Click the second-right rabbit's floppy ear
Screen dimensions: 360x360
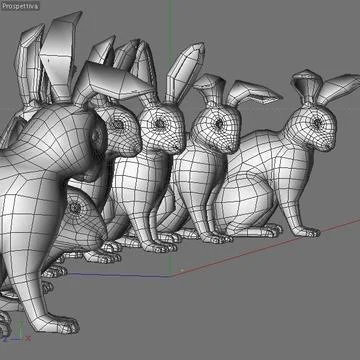pyautogui.click(x=253, y=93)
